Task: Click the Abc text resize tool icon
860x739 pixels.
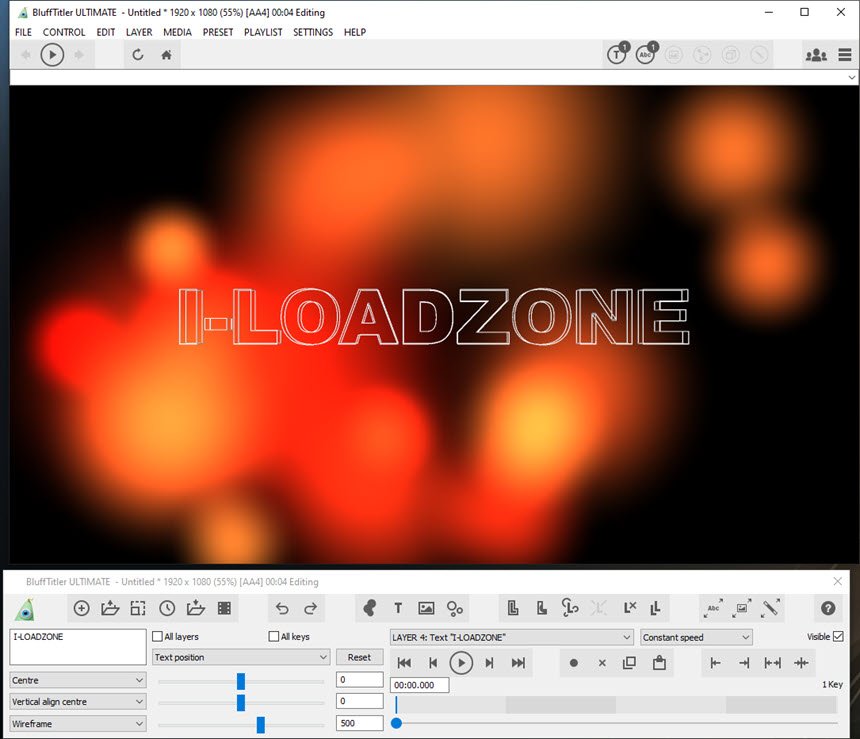Action: click(x=714, y=608)
